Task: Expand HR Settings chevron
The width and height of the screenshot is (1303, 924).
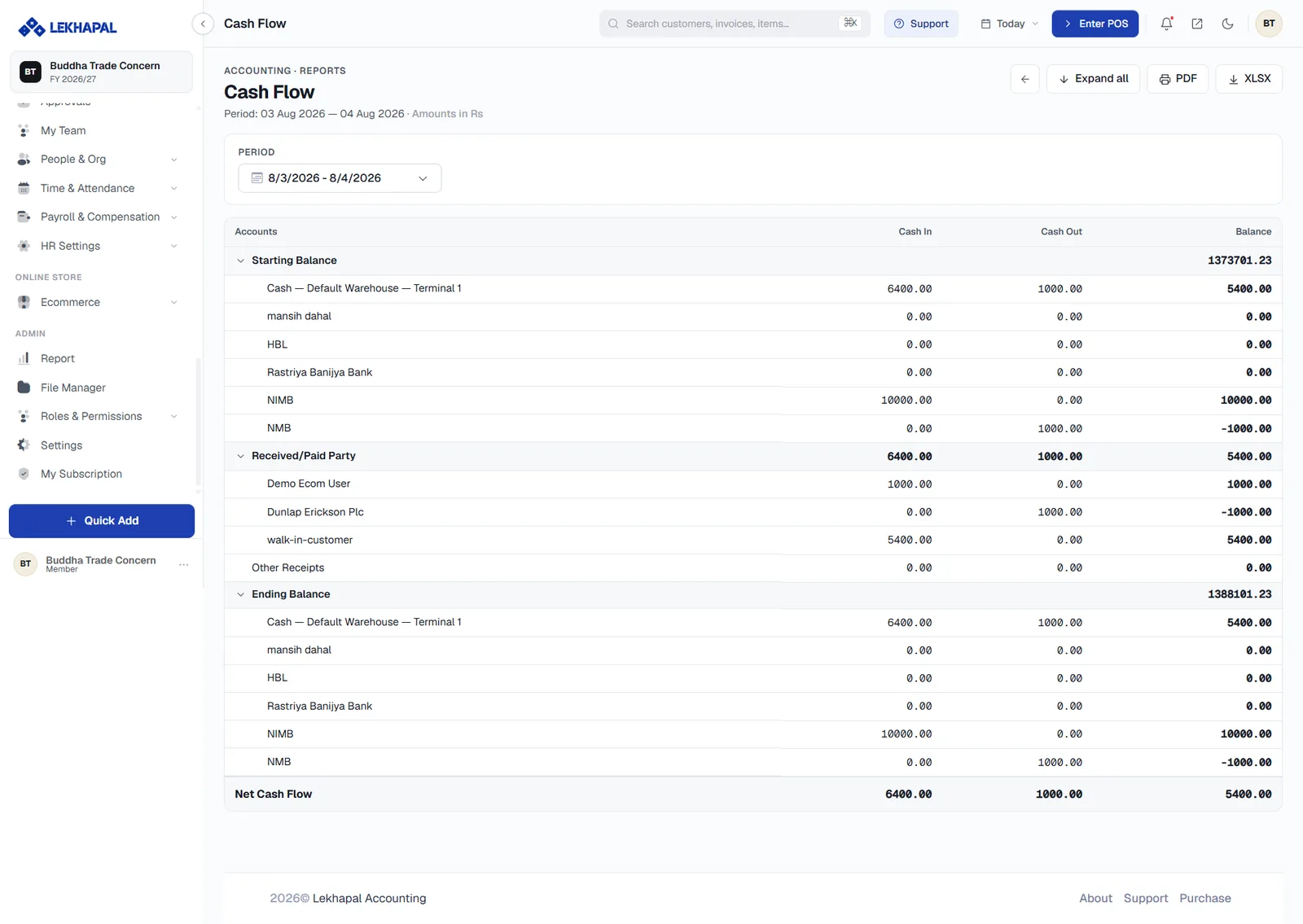Action: (x=174, y=246)
